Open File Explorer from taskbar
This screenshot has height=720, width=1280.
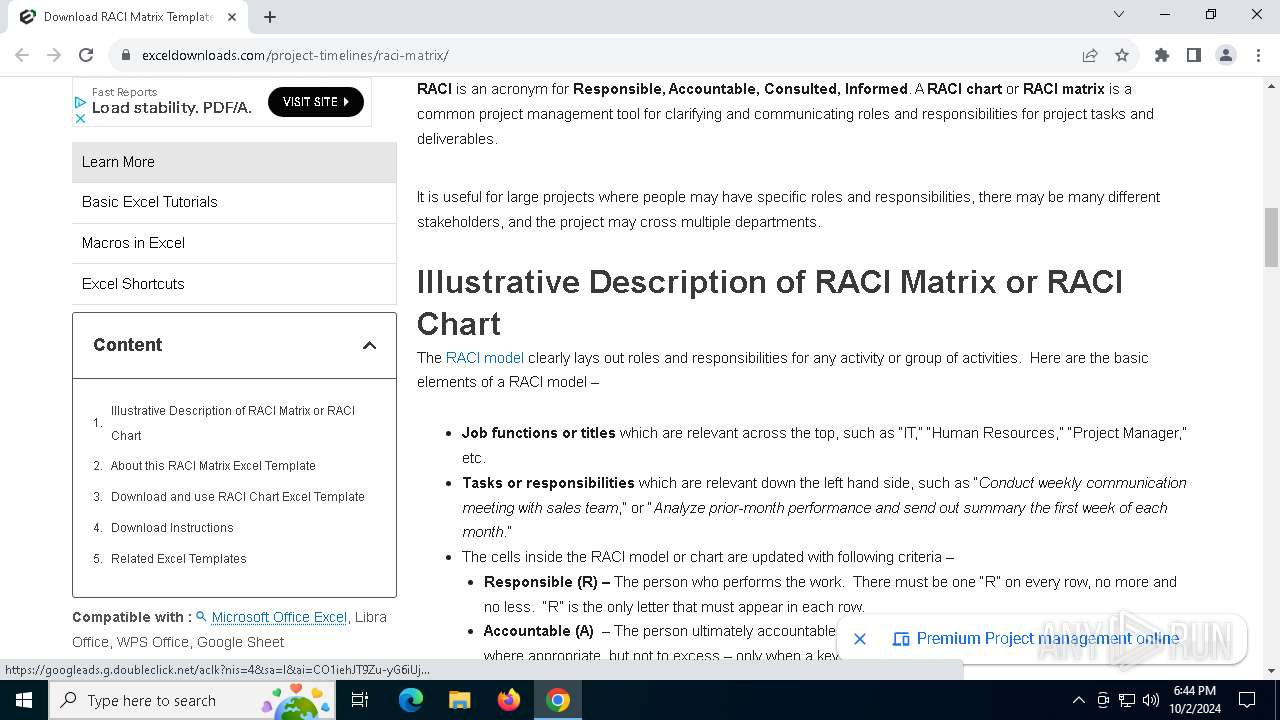coord(460,700)
